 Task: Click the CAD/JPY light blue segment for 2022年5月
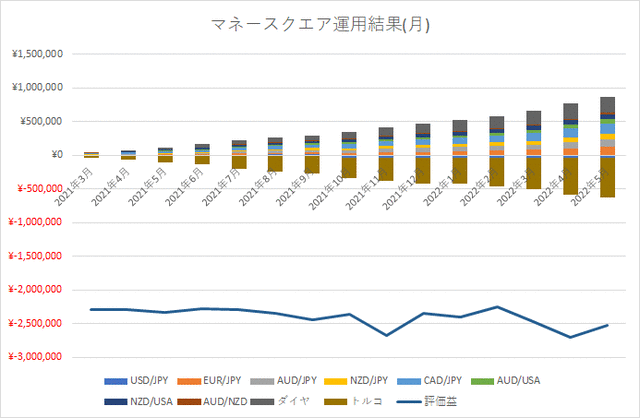pos(607,129)
